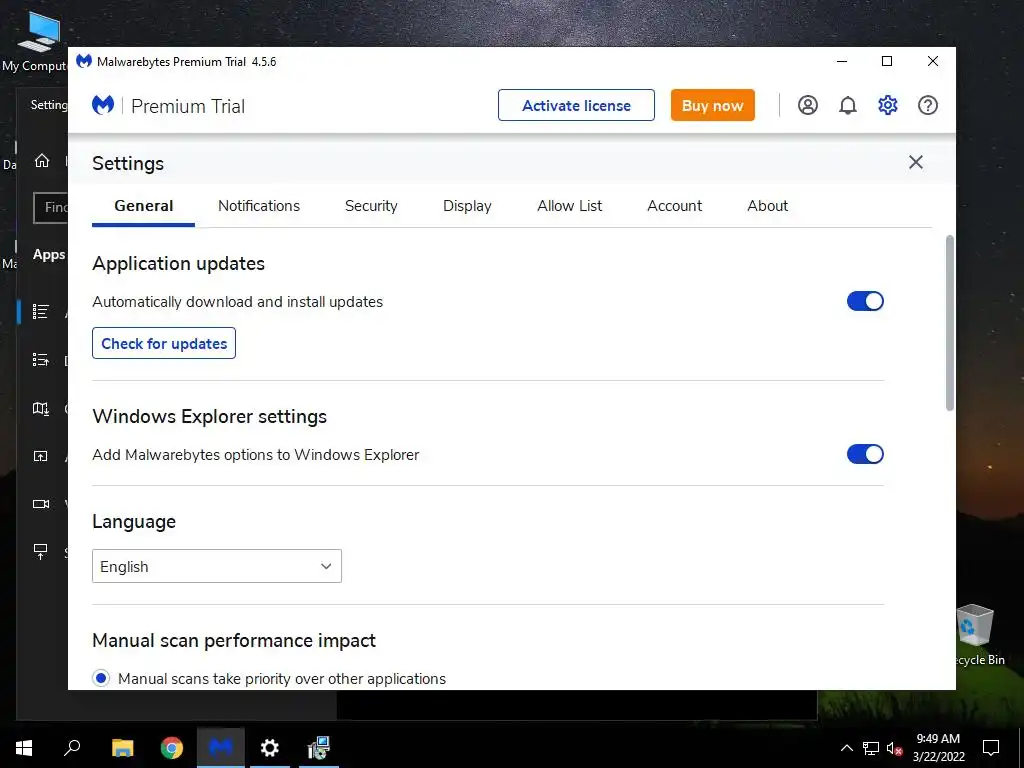This screenshot has height=768, width=1024.
Task: Show hidden system tray icons
Action: [846, 748]
